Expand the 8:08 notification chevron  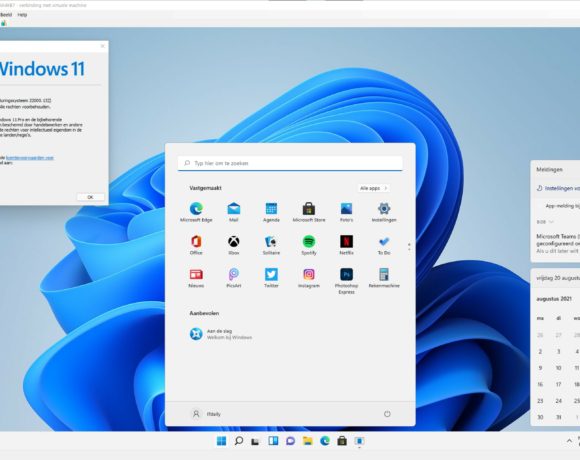[551, 222]
